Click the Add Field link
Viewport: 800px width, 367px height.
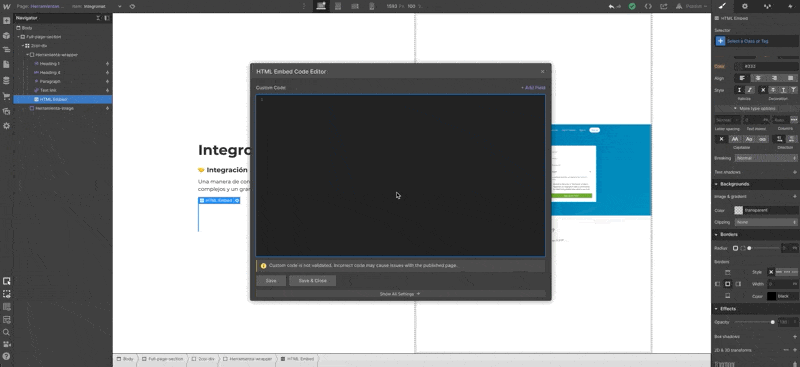pyautogui.click(x=533, y=88)
